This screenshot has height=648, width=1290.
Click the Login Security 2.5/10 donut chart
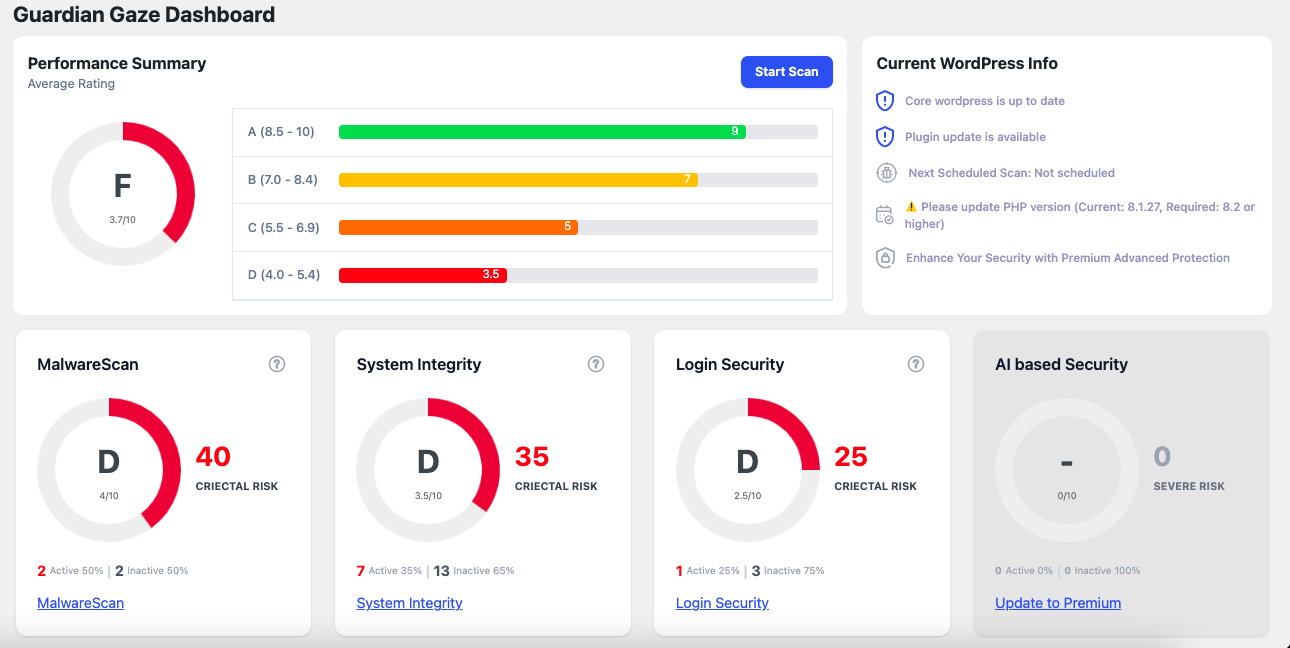[748, 470]
